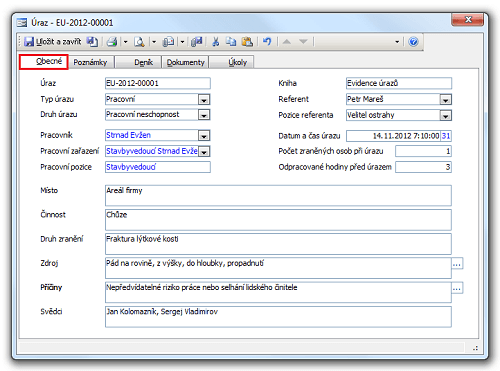Screen dimensions: 500x371
Task: Click the toolbar drag handle at left
Action: (20, 42)
